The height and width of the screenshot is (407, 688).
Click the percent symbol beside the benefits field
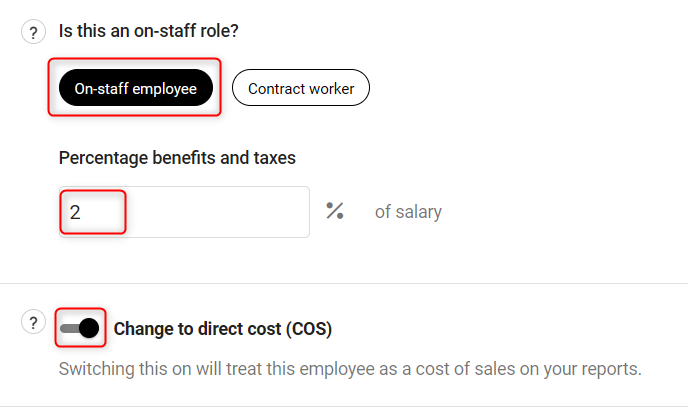pyautogui.click(x=335, y=211)
